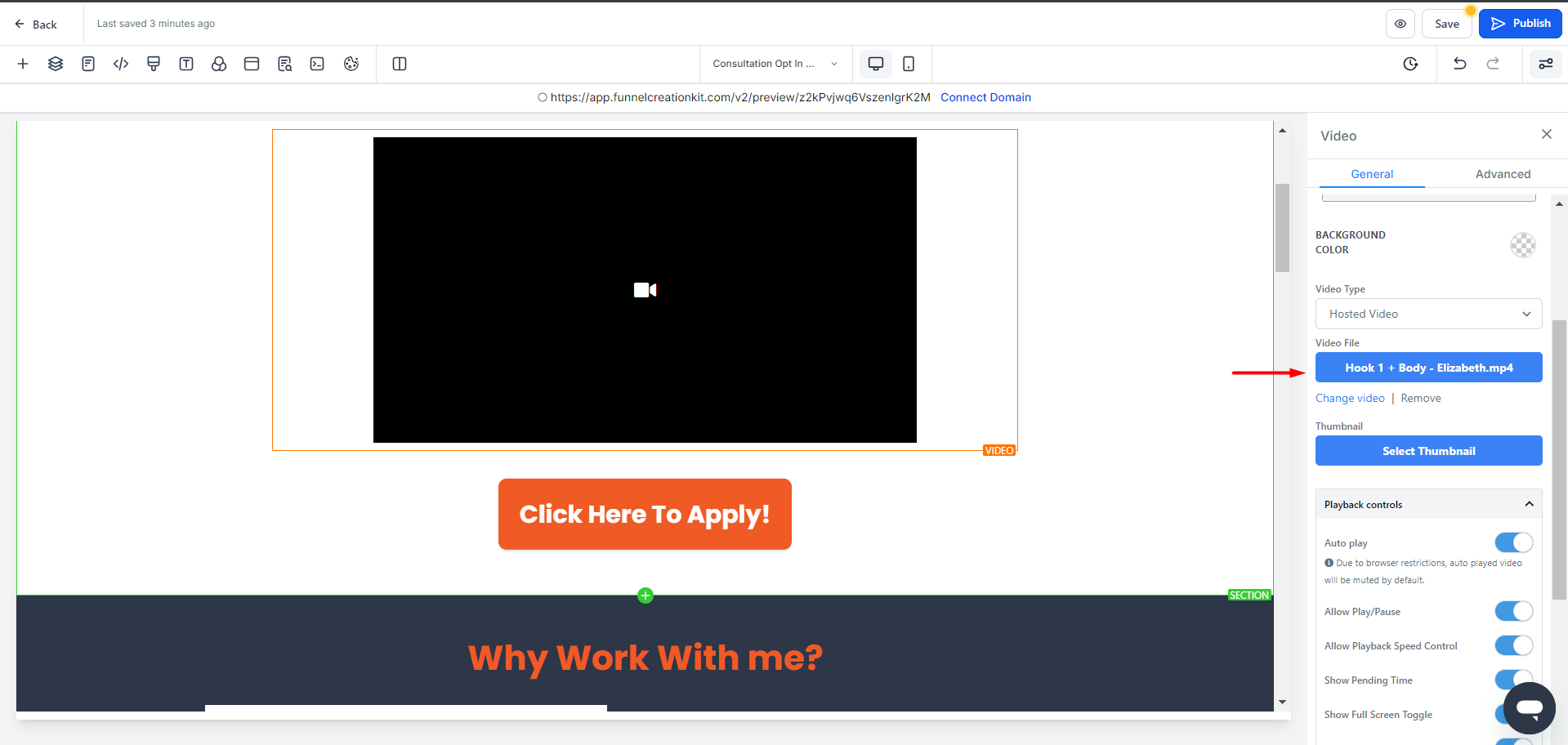Viewport: 1568px width, 745px height.
Task: Click the Connect Domain link
Action: 985,97
